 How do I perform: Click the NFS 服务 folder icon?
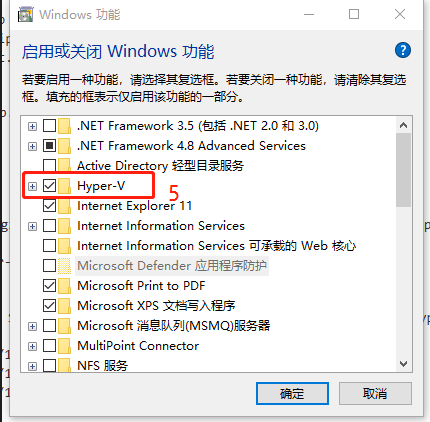tap(64, 366)
